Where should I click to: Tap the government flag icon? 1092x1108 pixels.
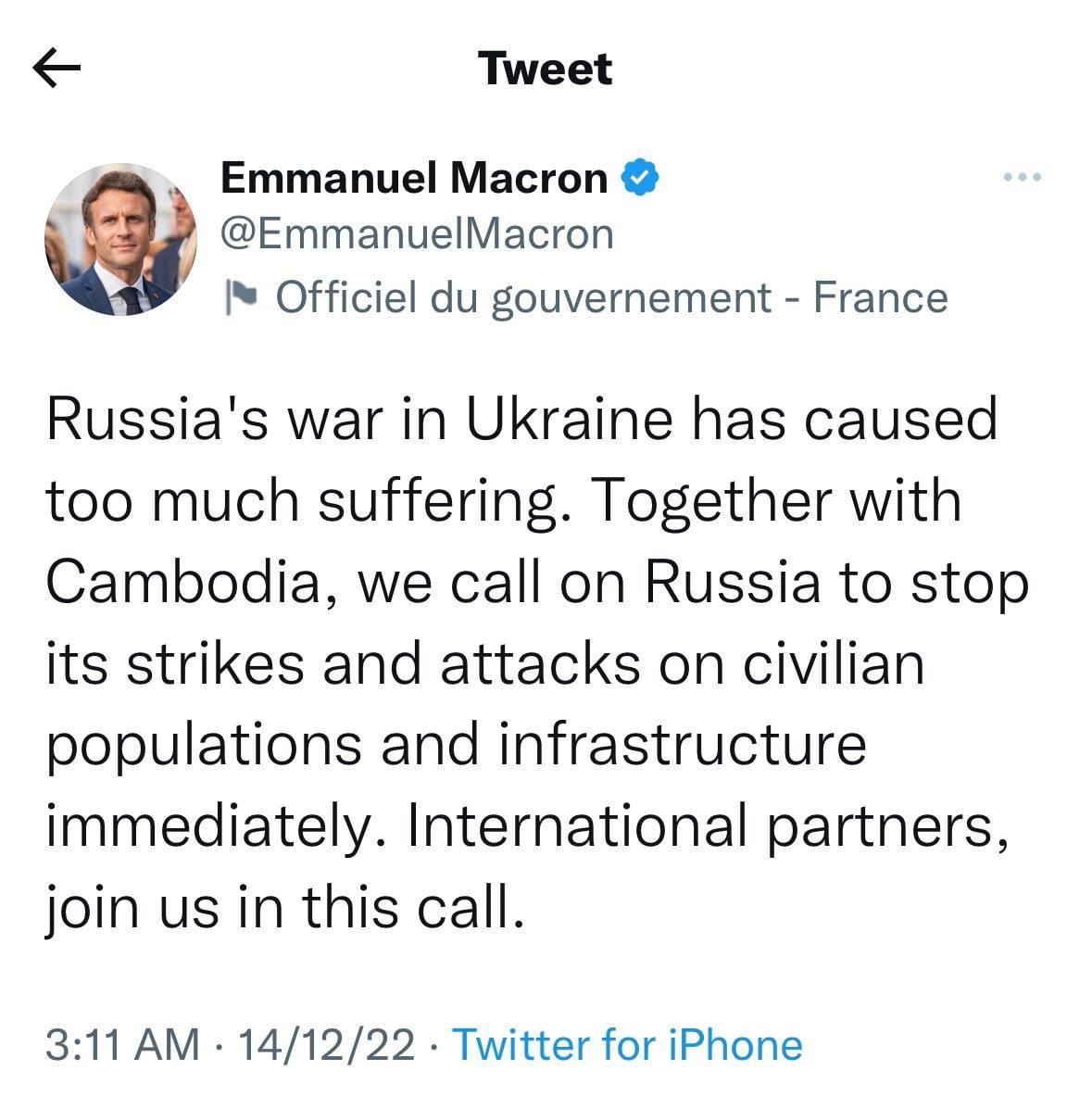pos(241,297)
